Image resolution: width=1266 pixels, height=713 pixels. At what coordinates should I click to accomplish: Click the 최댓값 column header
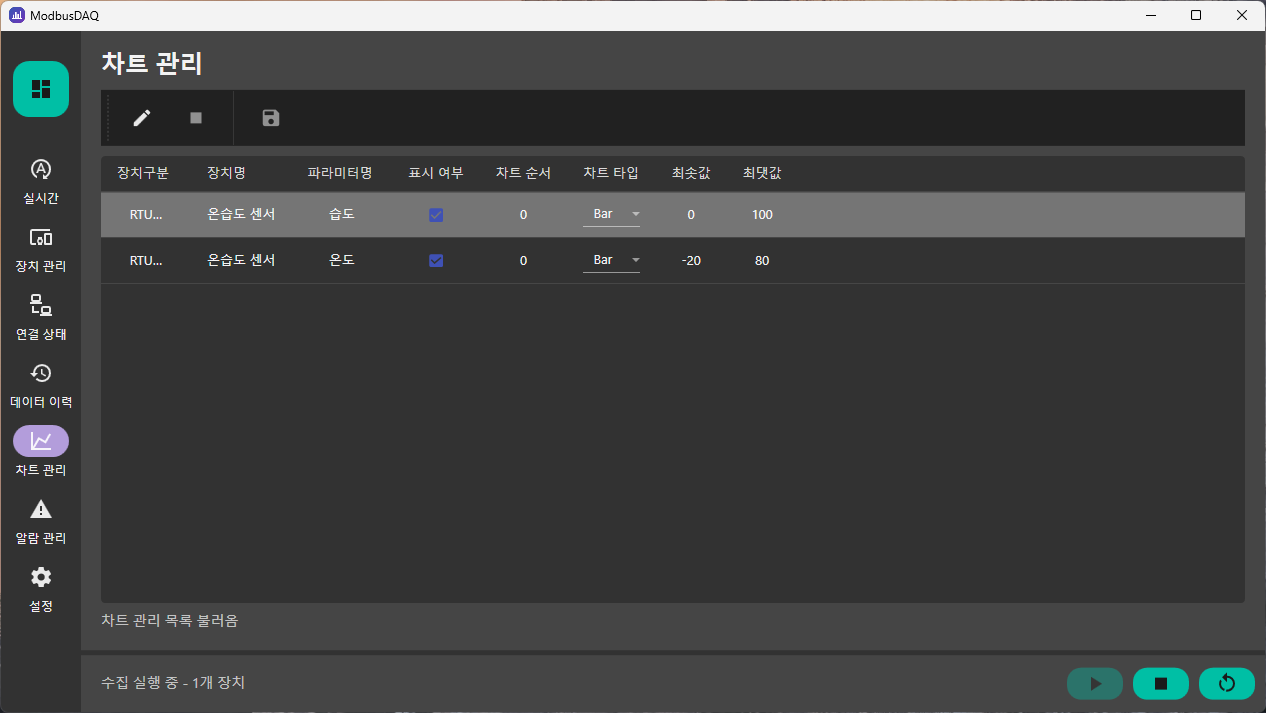762,173
